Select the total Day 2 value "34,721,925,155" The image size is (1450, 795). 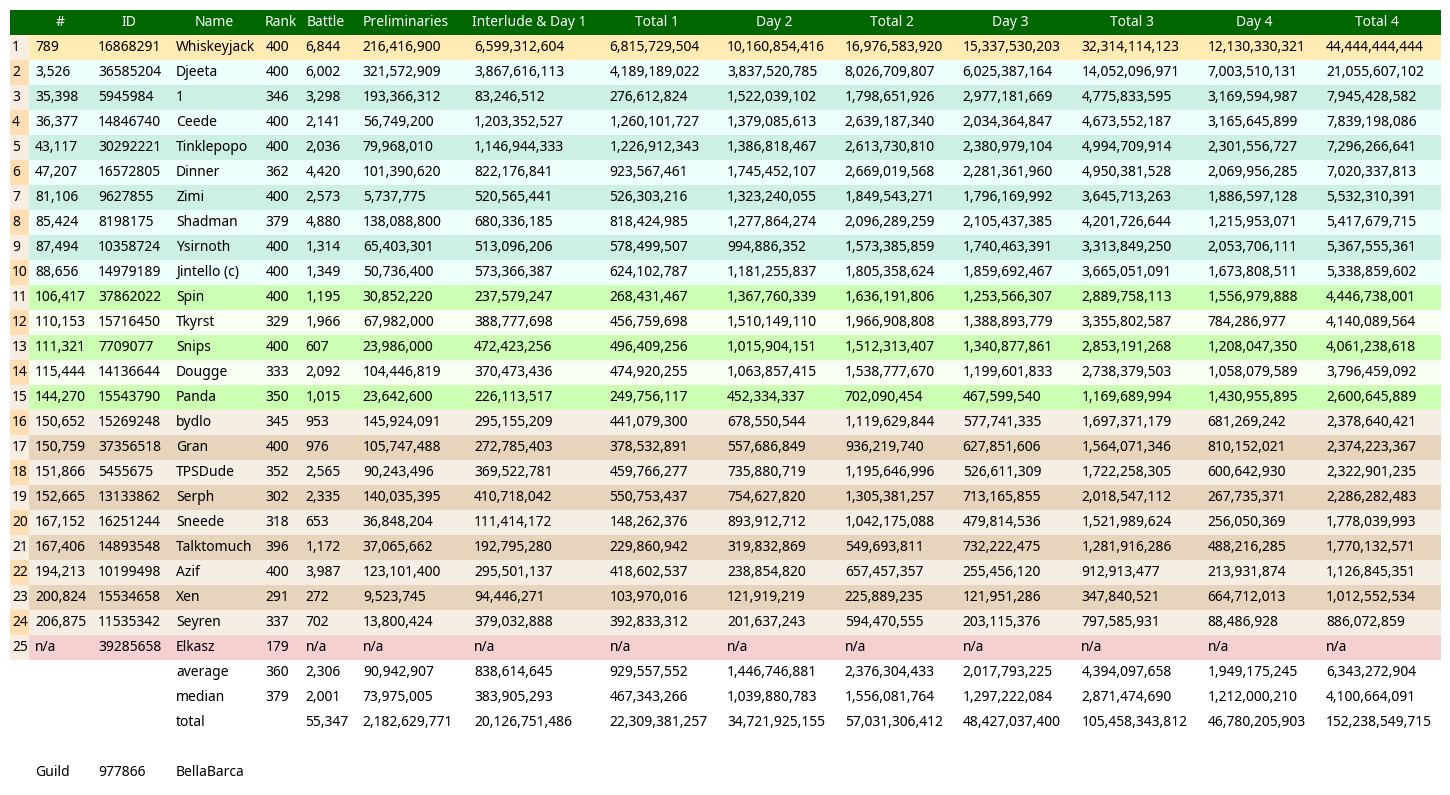[776, 721]
